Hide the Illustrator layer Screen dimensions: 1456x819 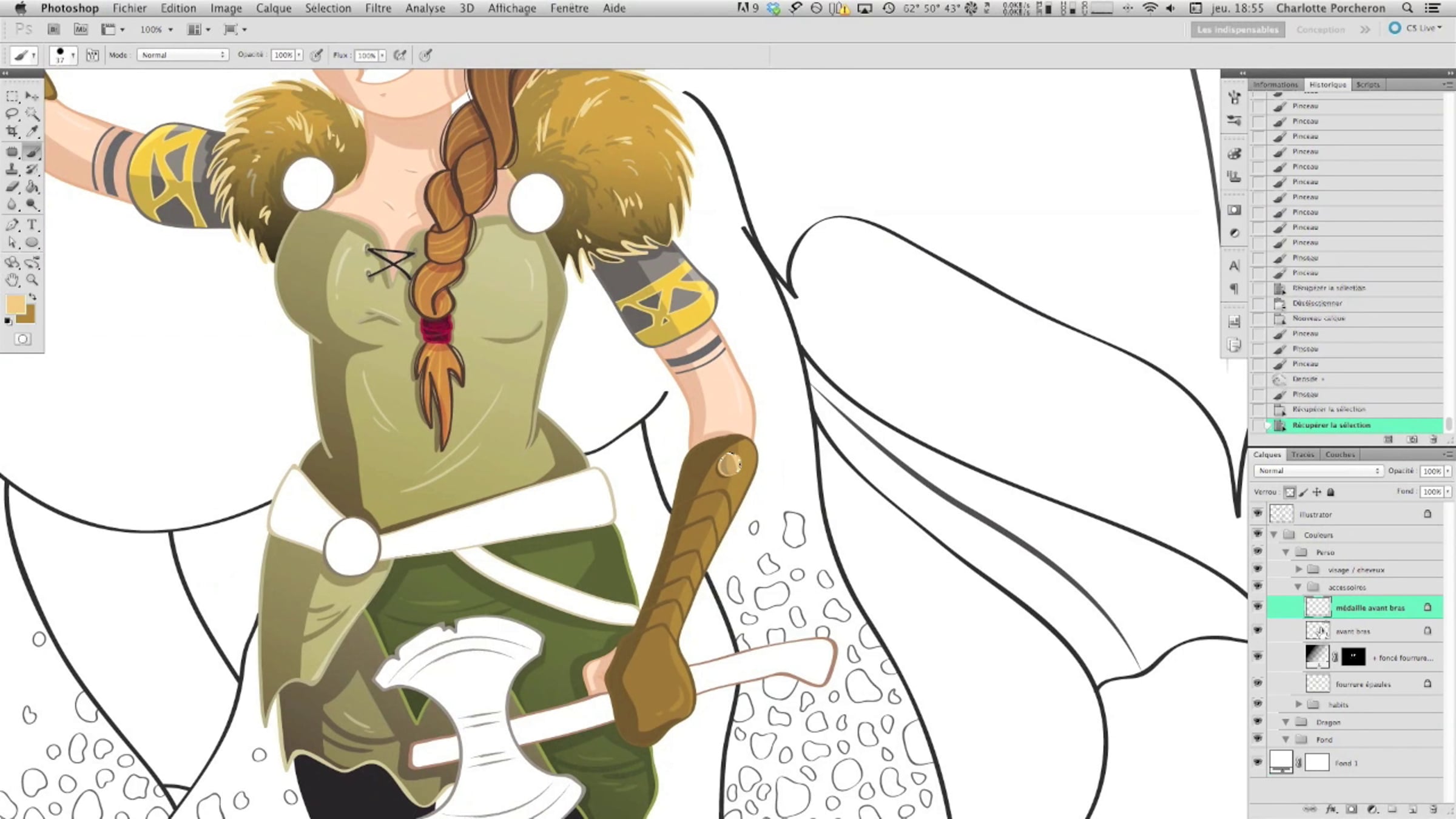click(1258, 514)
